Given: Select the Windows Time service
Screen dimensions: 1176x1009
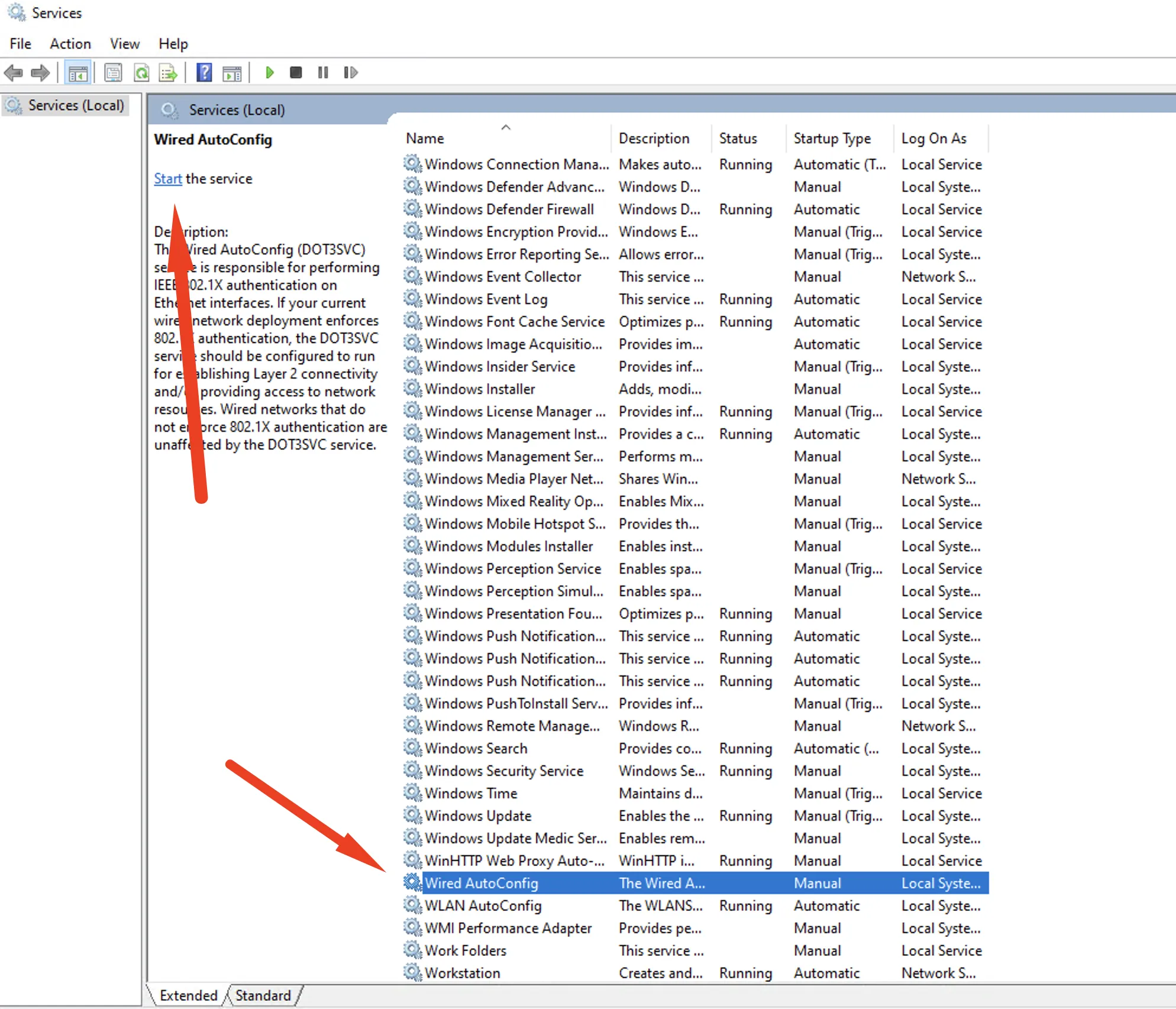Looking at the screenshot, I should click(x=696, y=793).
